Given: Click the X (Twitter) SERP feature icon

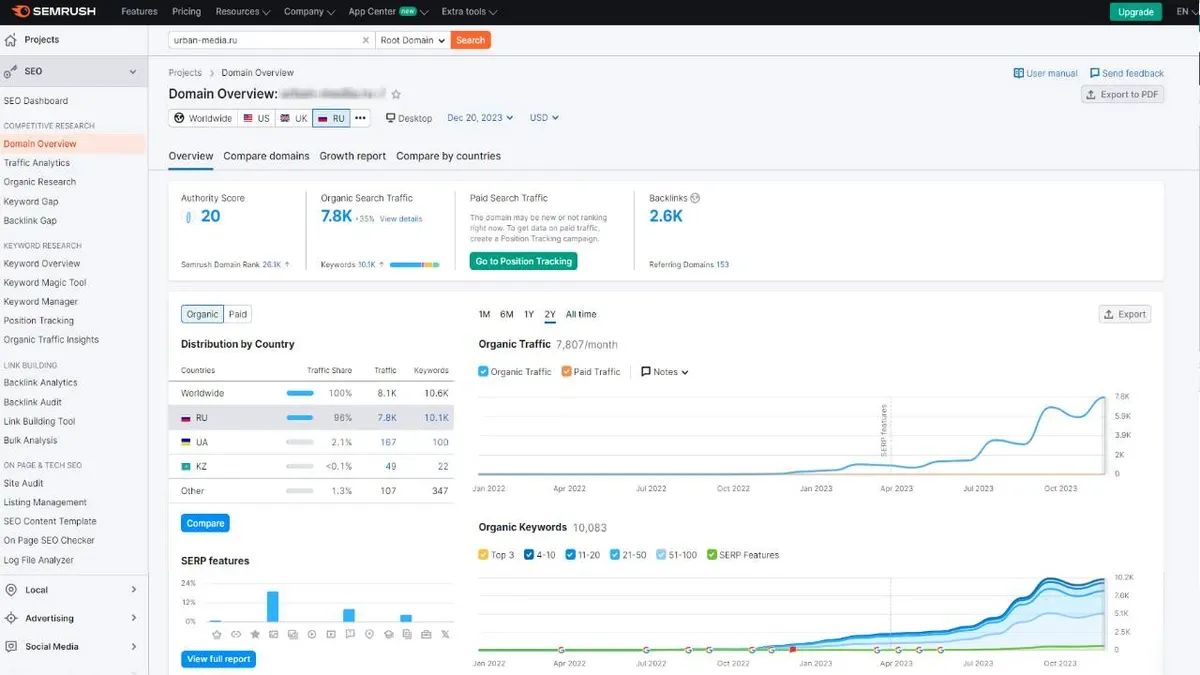Looking at the screenshot, I should tap(445, 634).
